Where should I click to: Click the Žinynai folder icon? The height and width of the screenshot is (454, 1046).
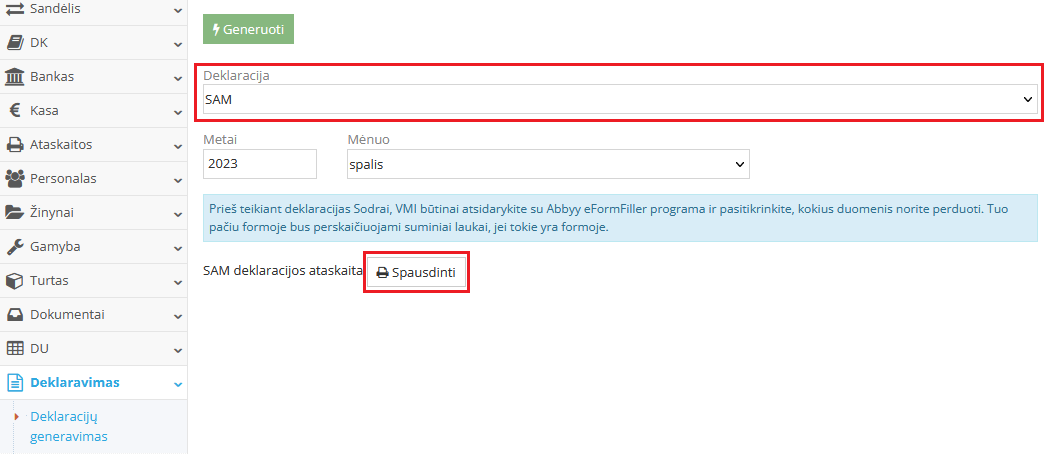click(15, 212)
